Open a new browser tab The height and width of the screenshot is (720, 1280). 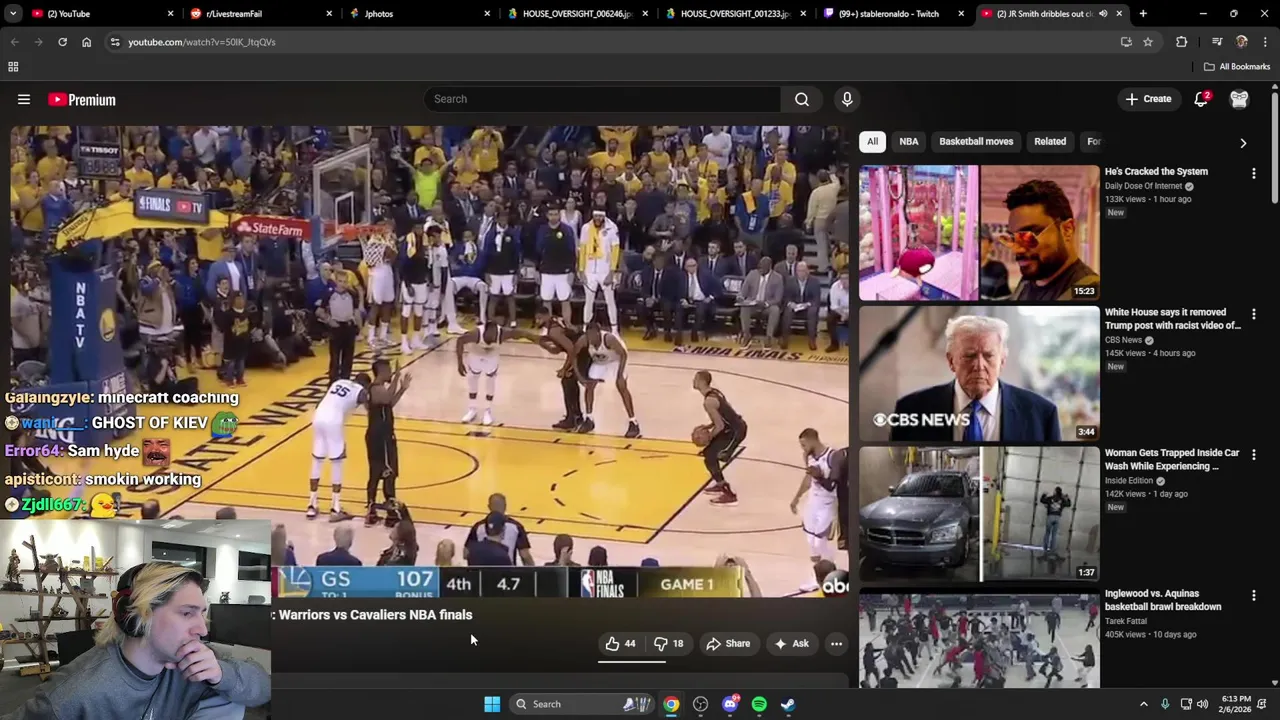[1143, 14]
